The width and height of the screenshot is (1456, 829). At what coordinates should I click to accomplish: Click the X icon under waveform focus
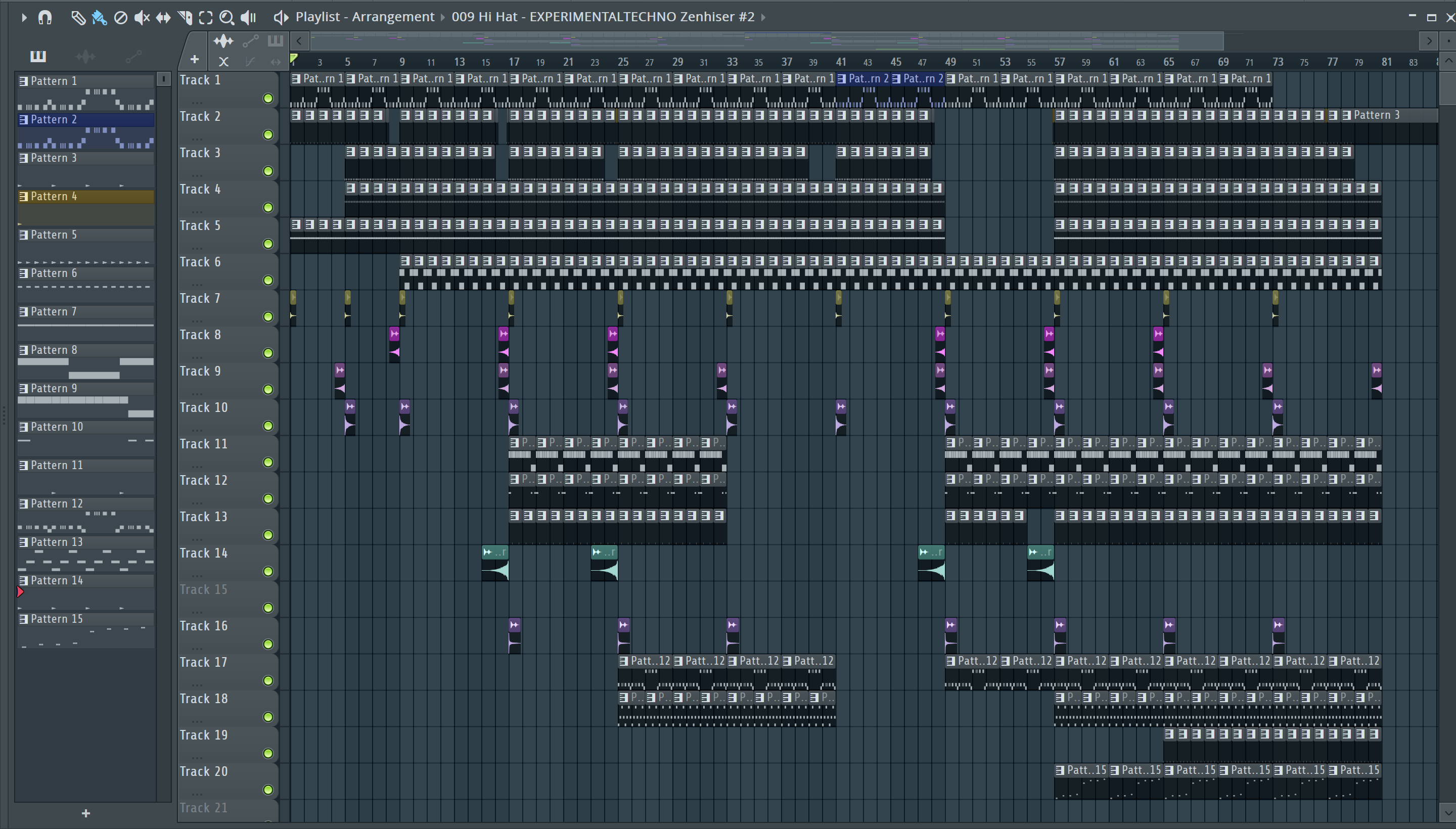223,62
